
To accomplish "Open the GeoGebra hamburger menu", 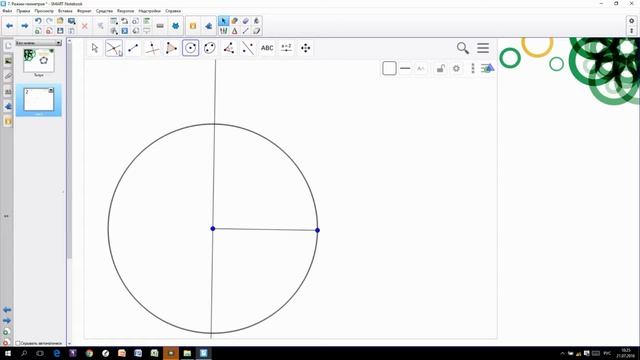I will (483, 48).
